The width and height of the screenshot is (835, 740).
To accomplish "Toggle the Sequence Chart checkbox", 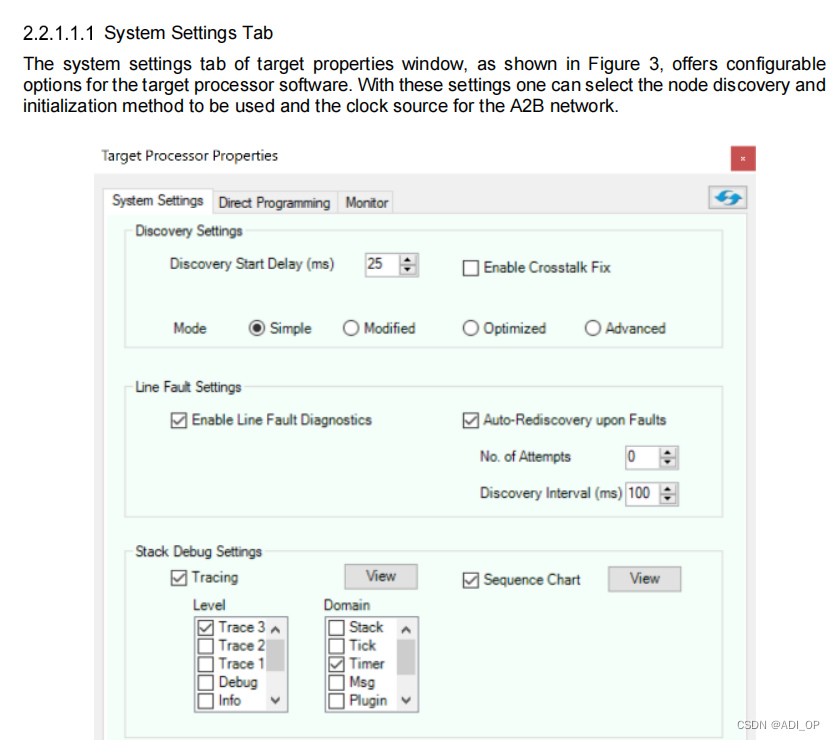I will pyautogui.click(x=471, y=580).
